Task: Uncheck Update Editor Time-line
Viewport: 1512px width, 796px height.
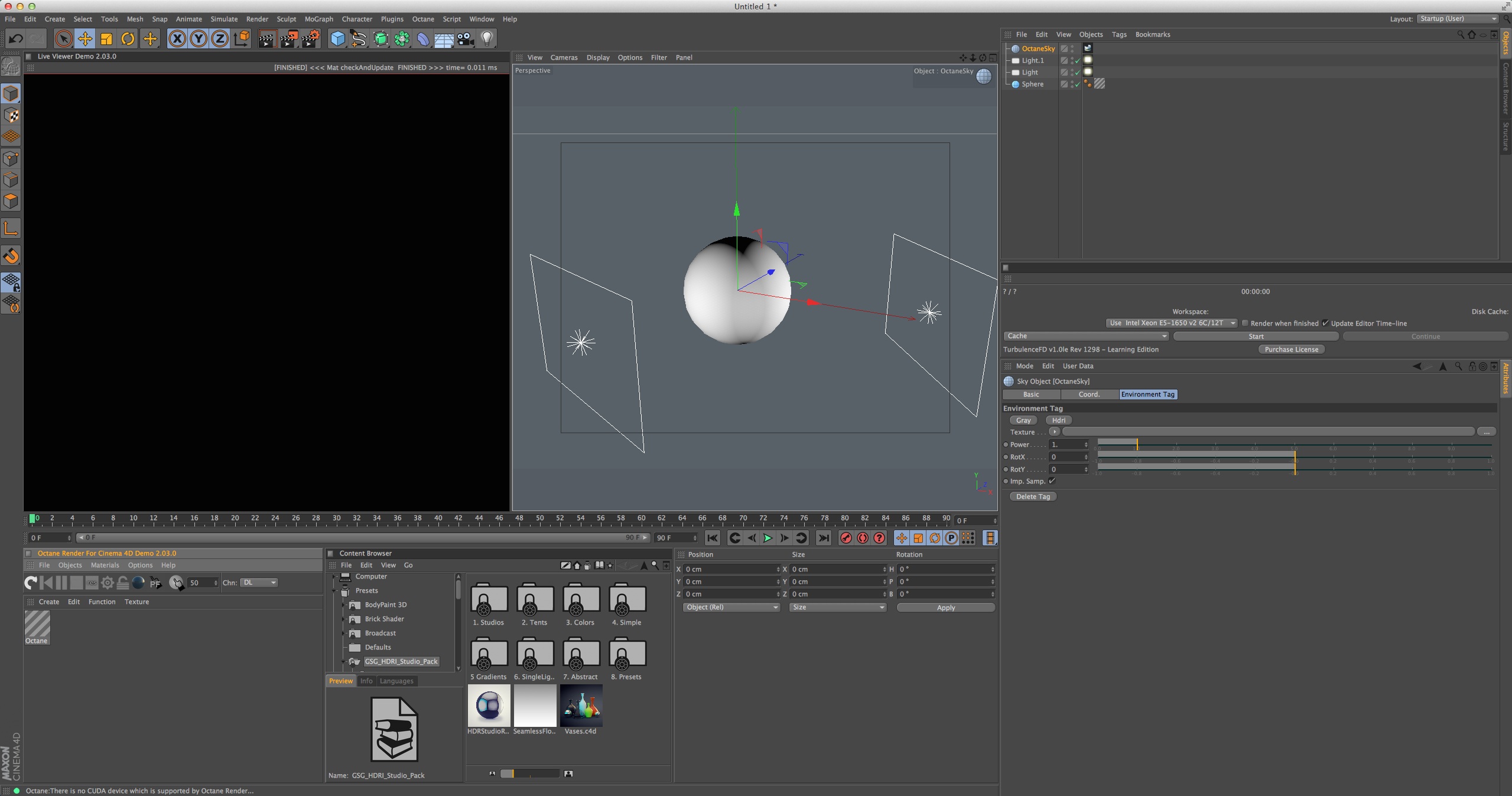Action: (1325, 323)
